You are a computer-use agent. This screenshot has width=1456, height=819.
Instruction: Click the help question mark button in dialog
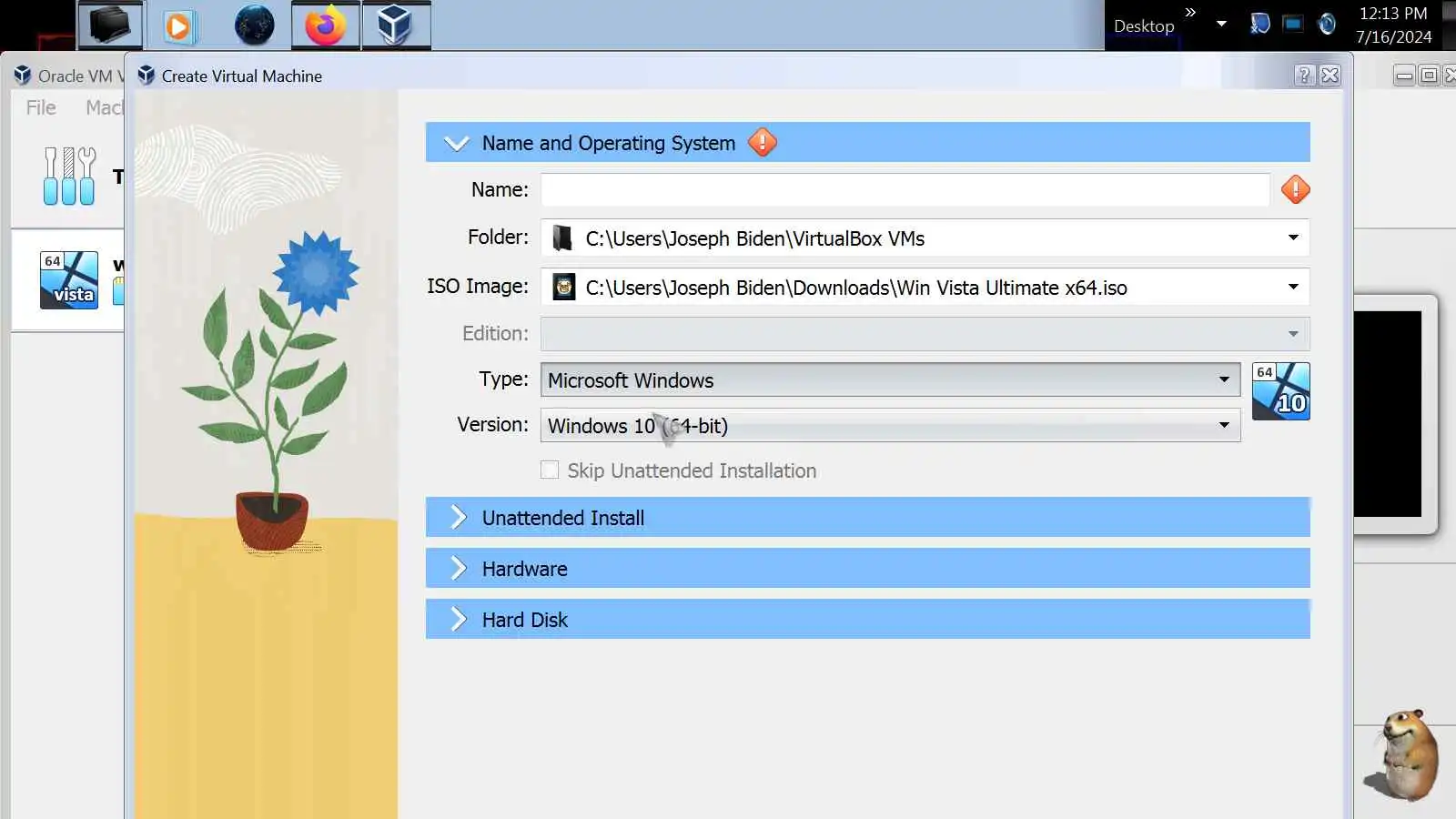1305,76
